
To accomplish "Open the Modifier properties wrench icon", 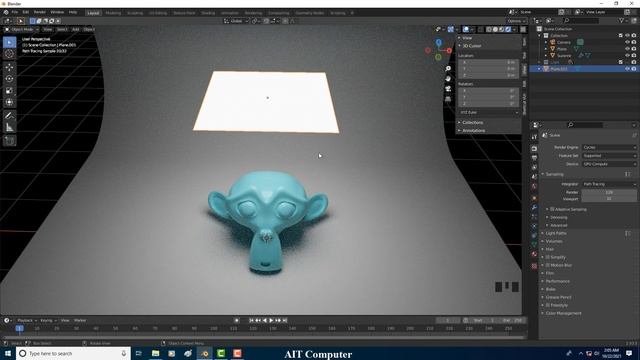I will pos(534,208).
